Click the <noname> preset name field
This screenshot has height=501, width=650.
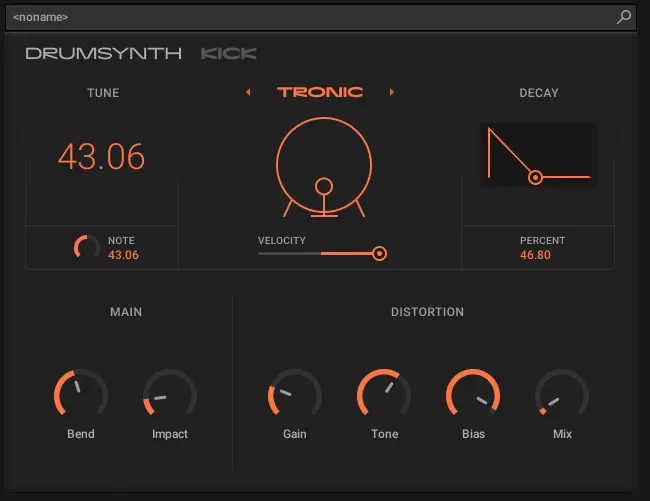coord(300,17)
